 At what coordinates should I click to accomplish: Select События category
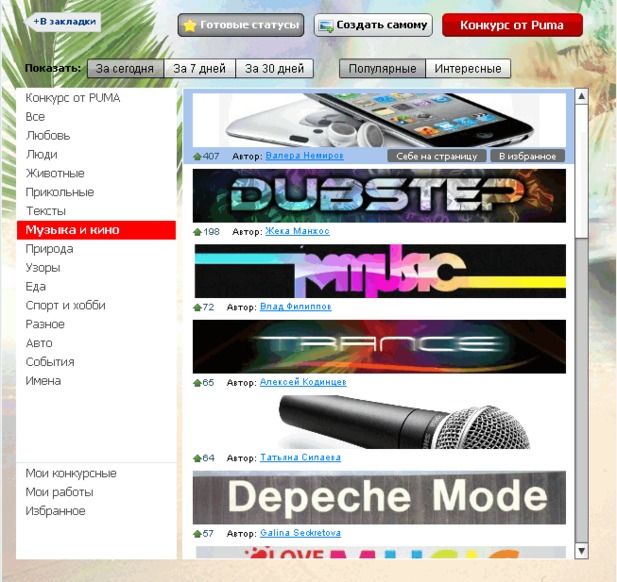[96, 362]
